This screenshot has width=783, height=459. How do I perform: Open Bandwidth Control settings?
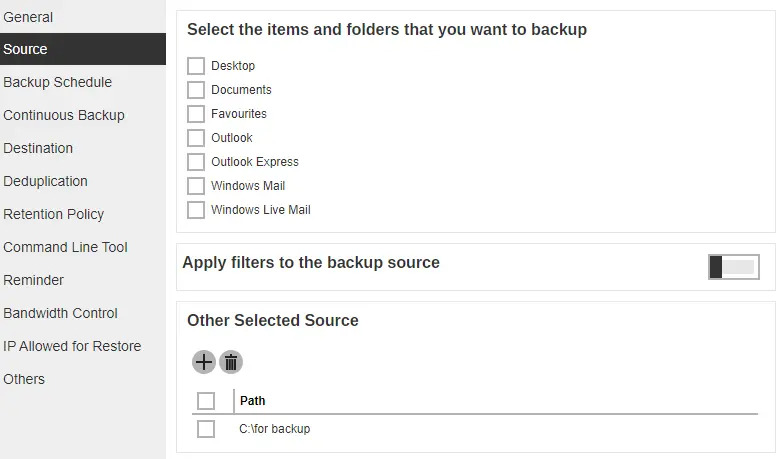pyautogui.click(x=60, y=313)
